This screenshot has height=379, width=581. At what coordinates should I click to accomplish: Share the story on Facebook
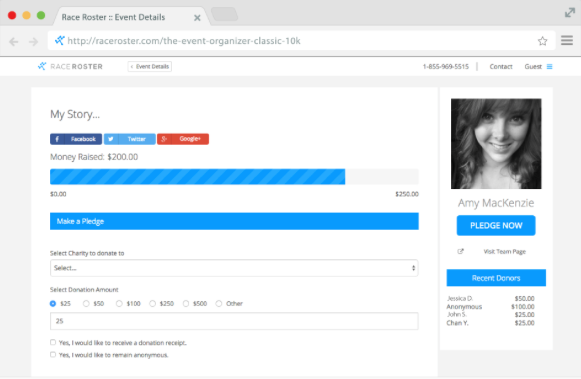point(76,139)
